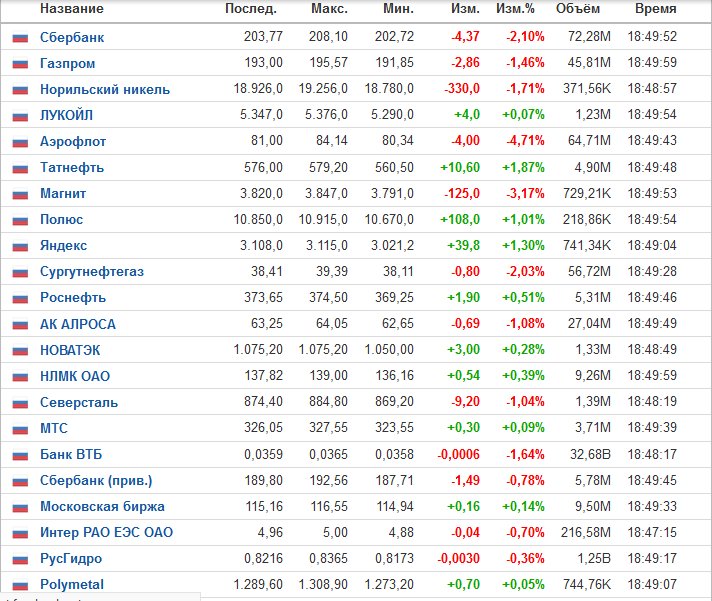The width and height of the screenshot is (712, 601).
Task: Open the Сургутнефтегаз link
Action: 92,271
